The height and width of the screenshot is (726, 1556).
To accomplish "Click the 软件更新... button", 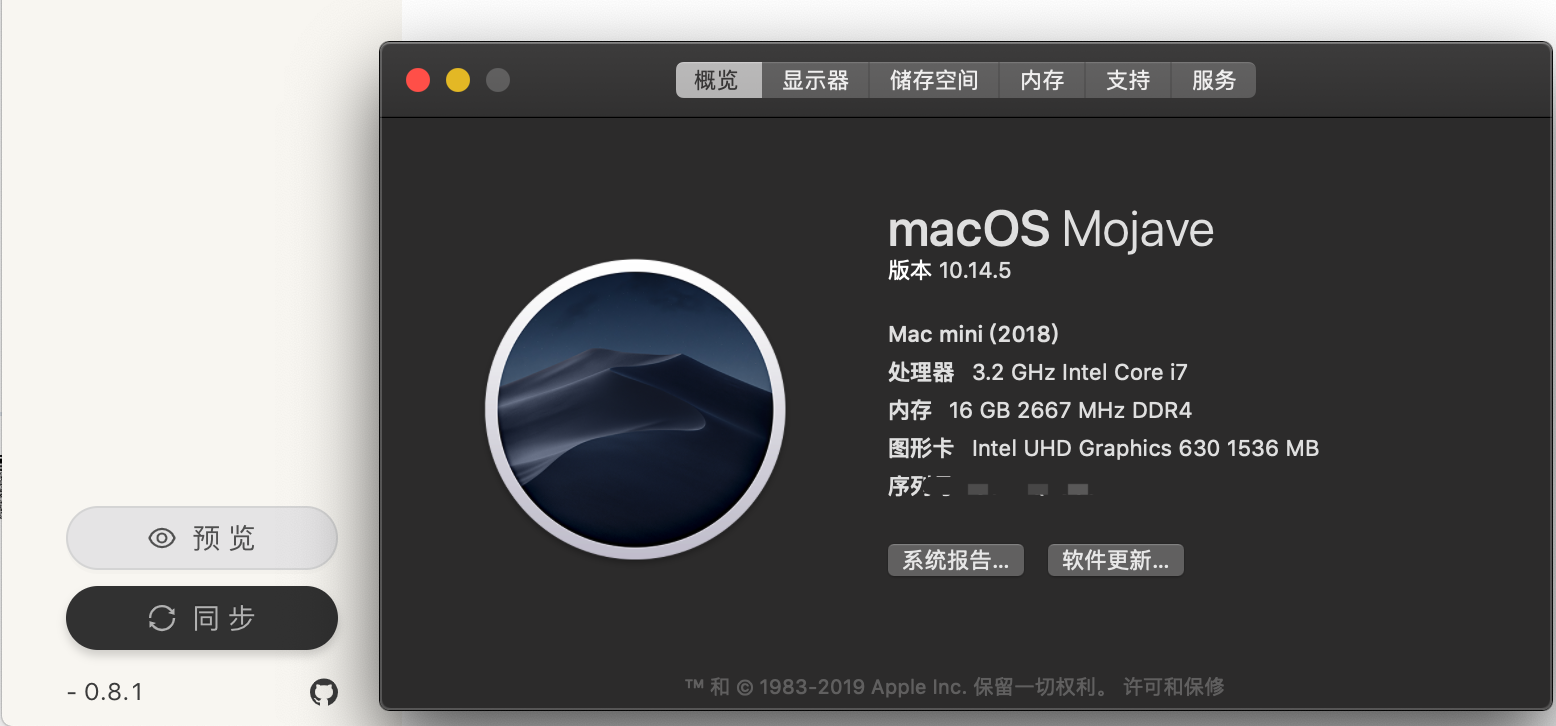I will click(1115, 560).
